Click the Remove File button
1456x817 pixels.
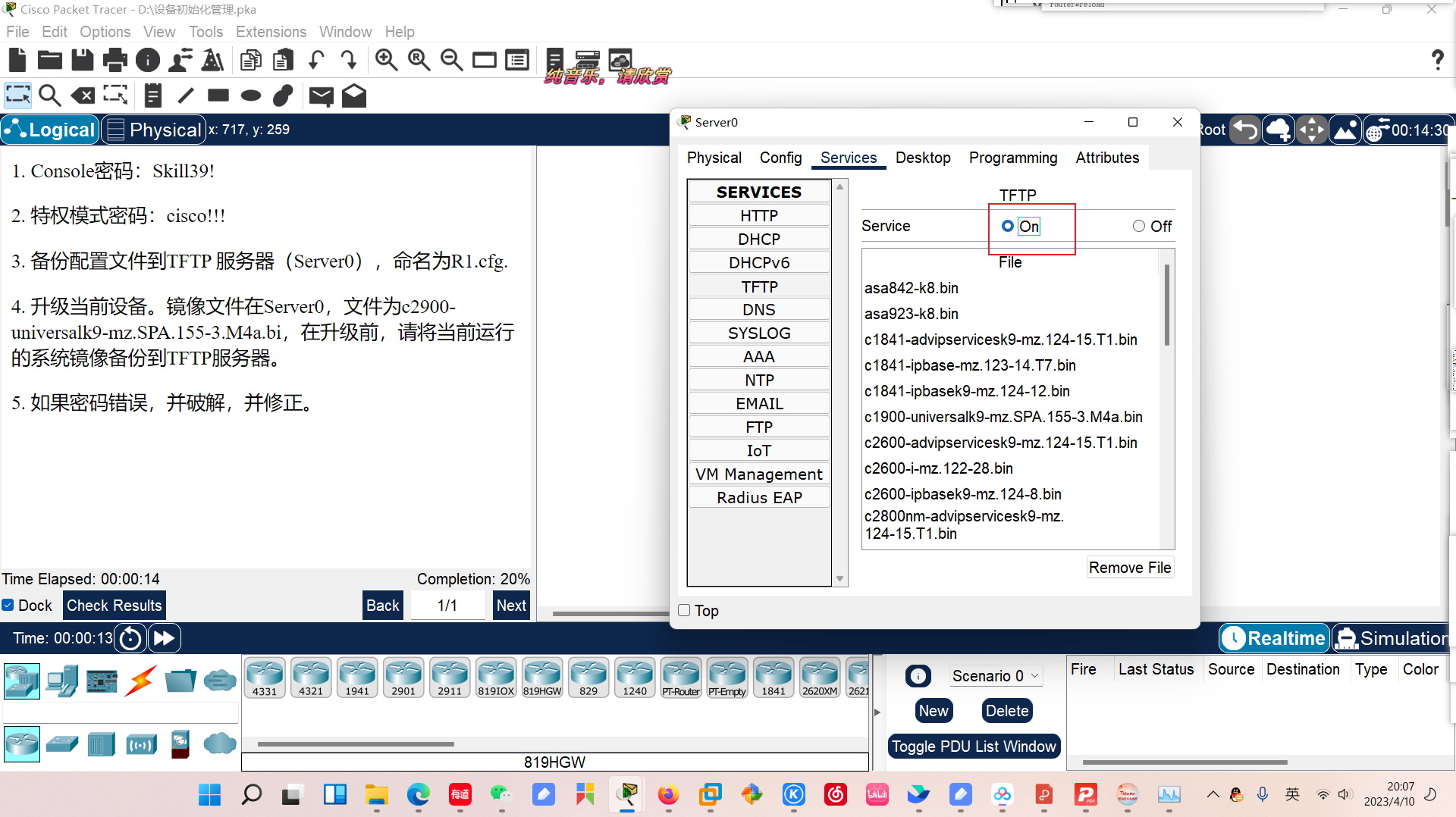tap(1130, 568)
